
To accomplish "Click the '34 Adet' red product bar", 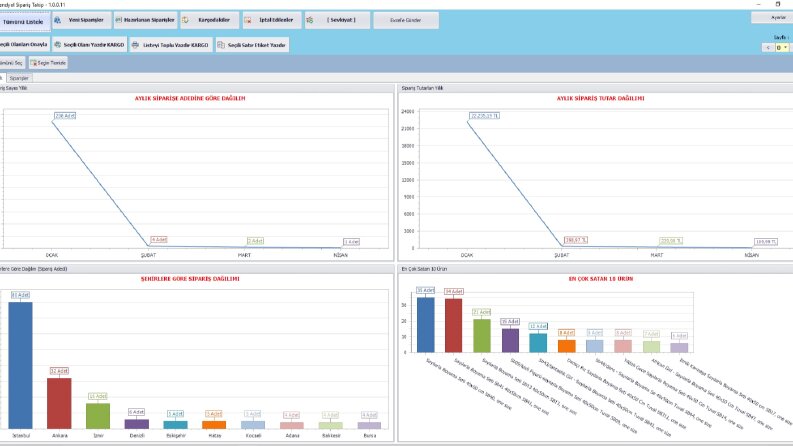I will tap(454, 325).
